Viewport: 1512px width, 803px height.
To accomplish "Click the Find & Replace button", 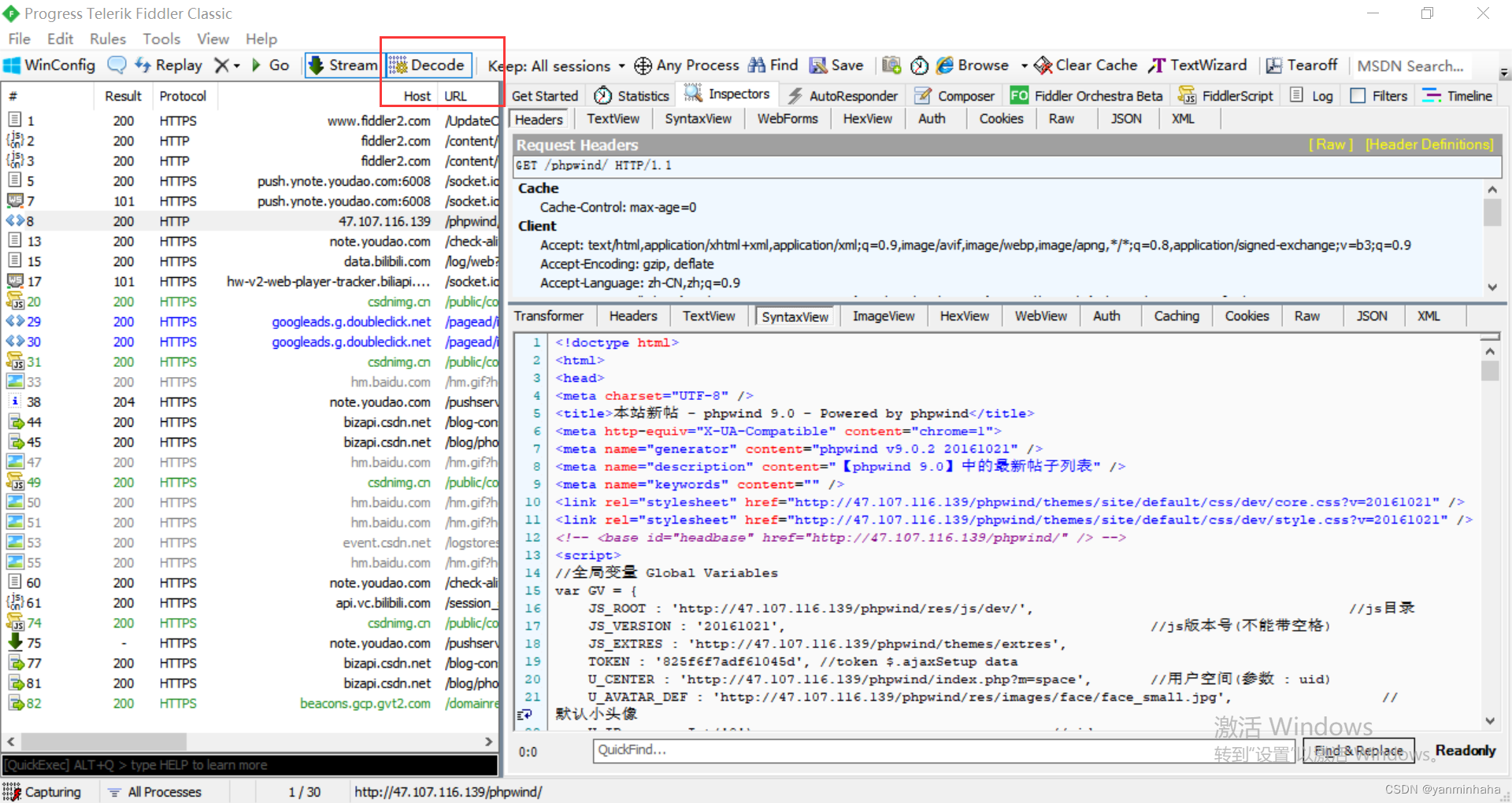I will click(x=1358, y=751).
